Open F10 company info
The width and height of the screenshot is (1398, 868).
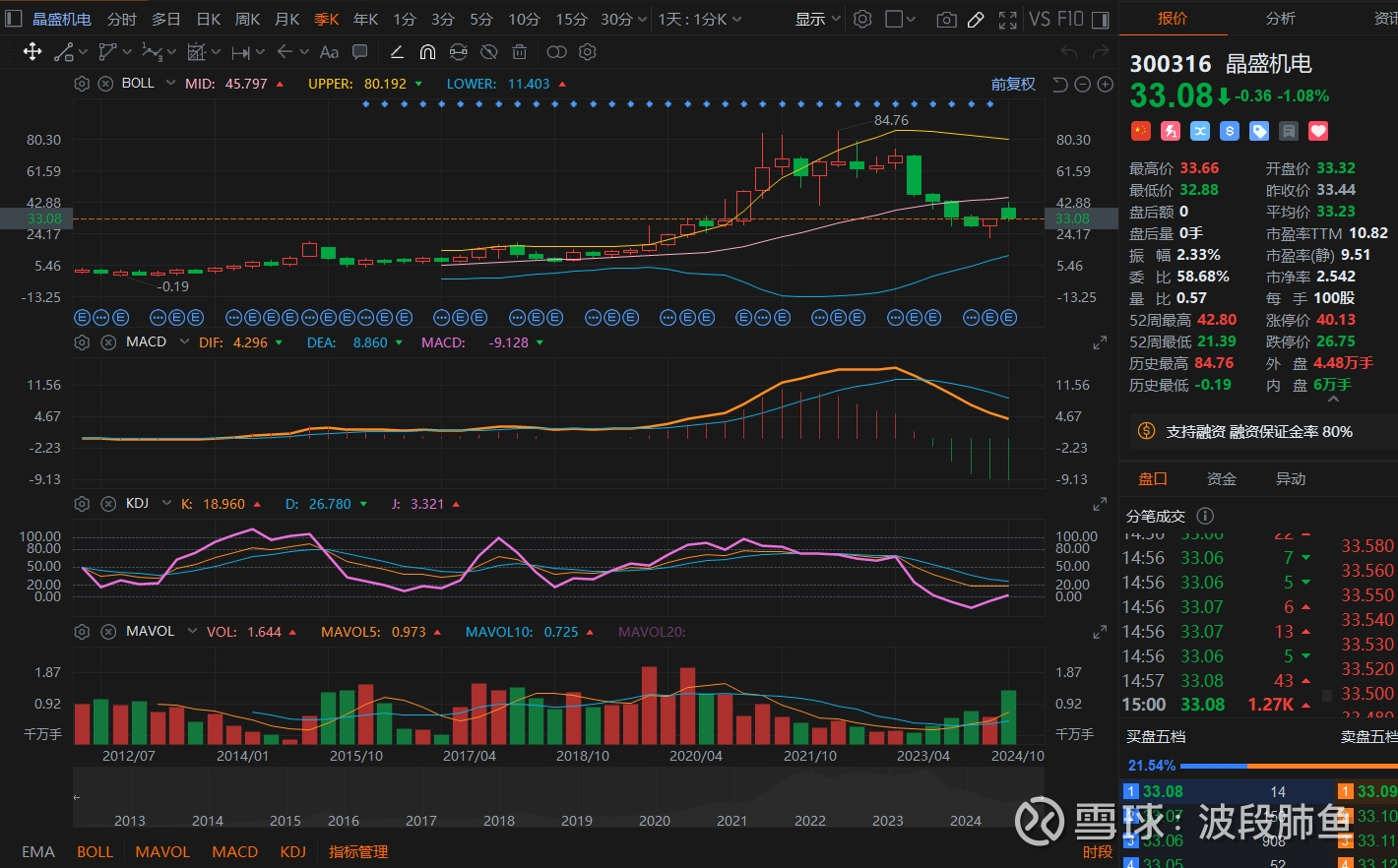tap(1070, 19)
